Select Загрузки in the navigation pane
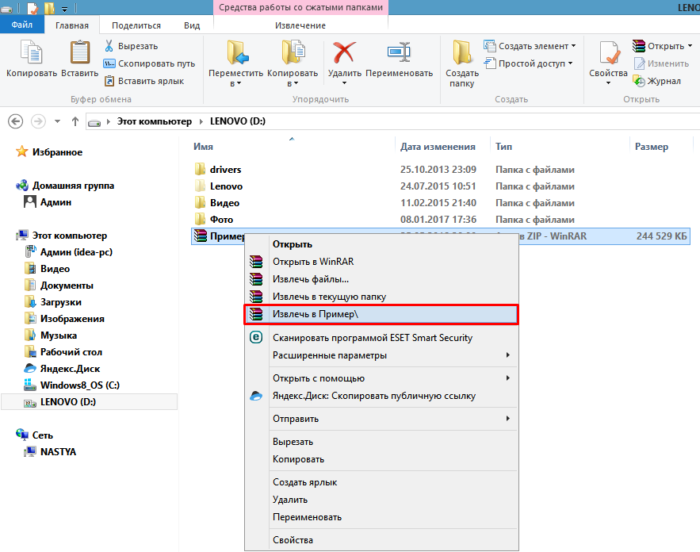The width and height of the screenshot is (700, 552). click(x=61, y=302)
